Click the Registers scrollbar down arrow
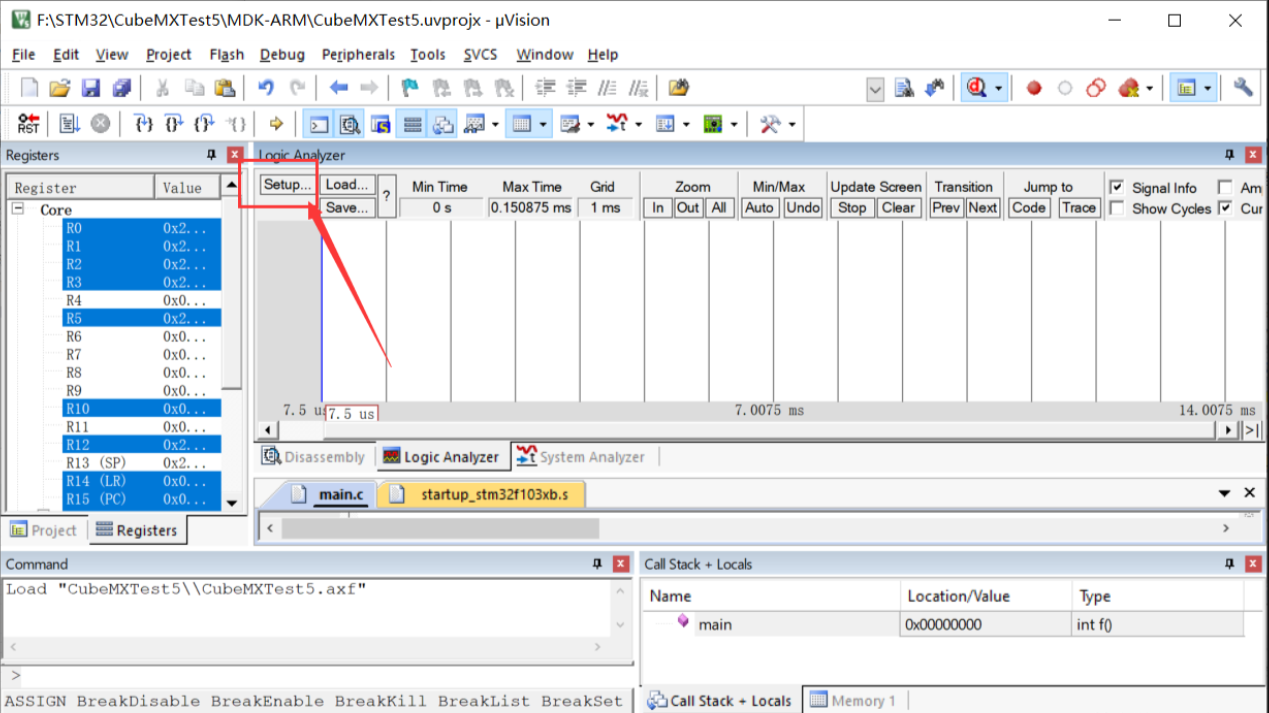 tap(232, 503)
